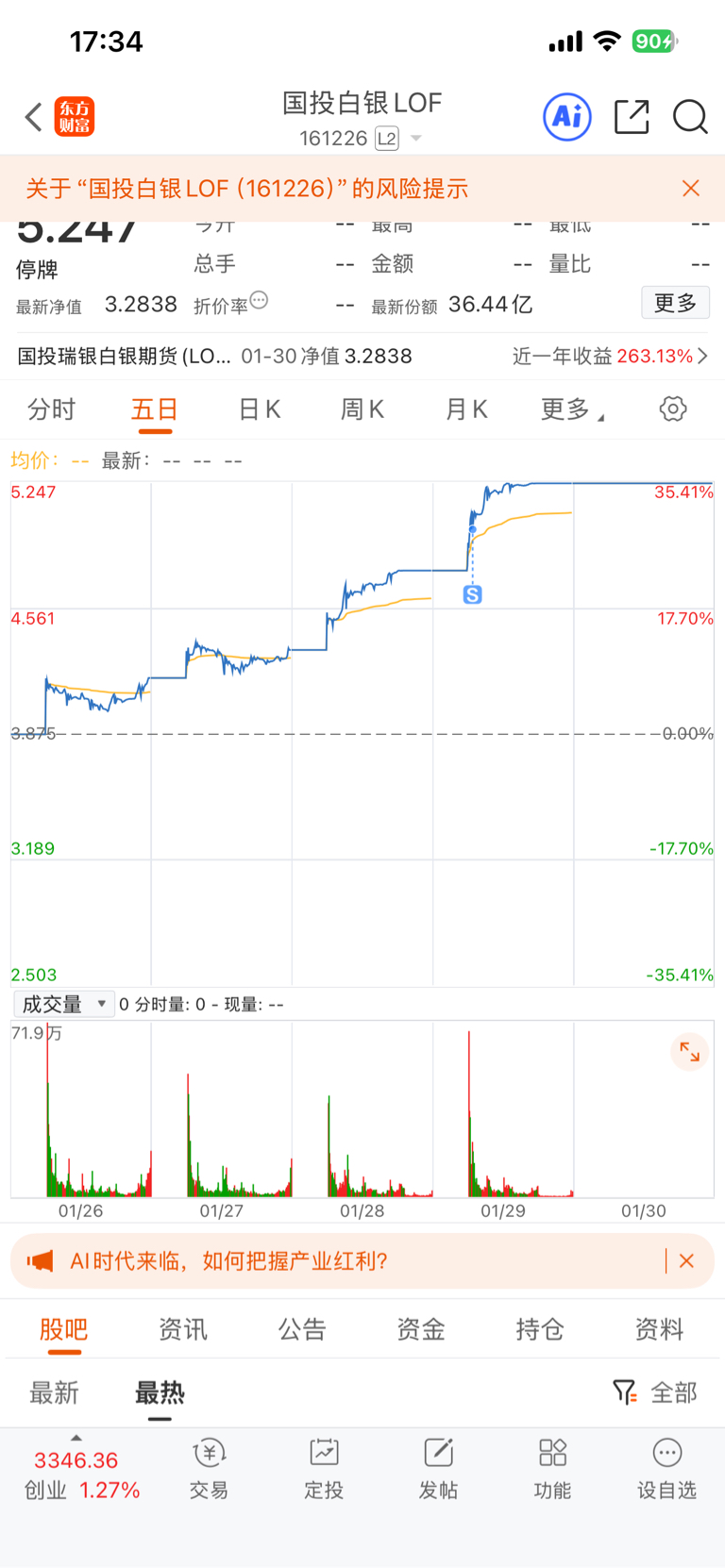Image resolution: width=725 pixels, height=1568 pixels.
Task: Tap the back arrow icon
Action: (34, 117)
